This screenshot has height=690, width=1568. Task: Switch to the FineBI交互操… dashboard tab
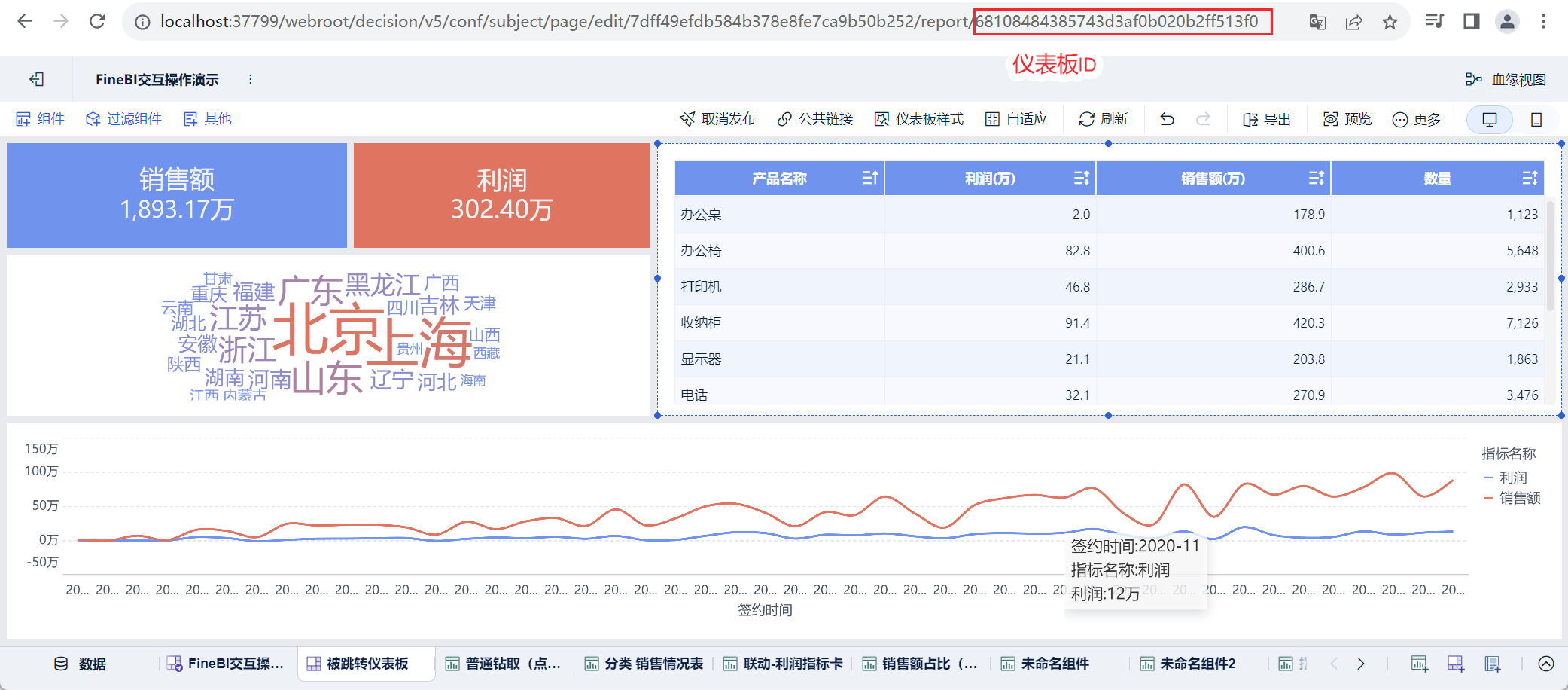(226, 664)
